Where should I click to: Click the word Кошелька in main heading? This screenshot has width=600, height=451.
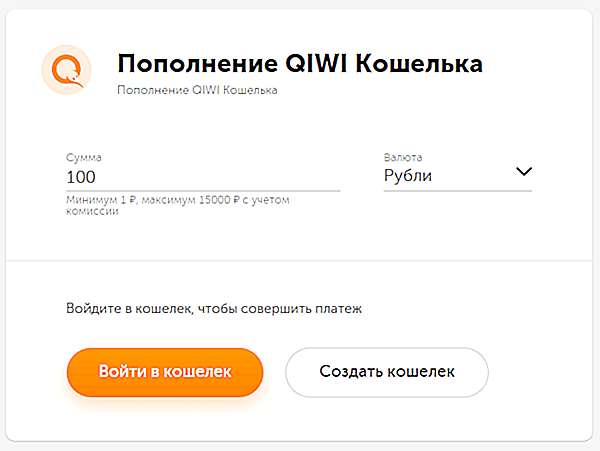click(x=419, y=63)
